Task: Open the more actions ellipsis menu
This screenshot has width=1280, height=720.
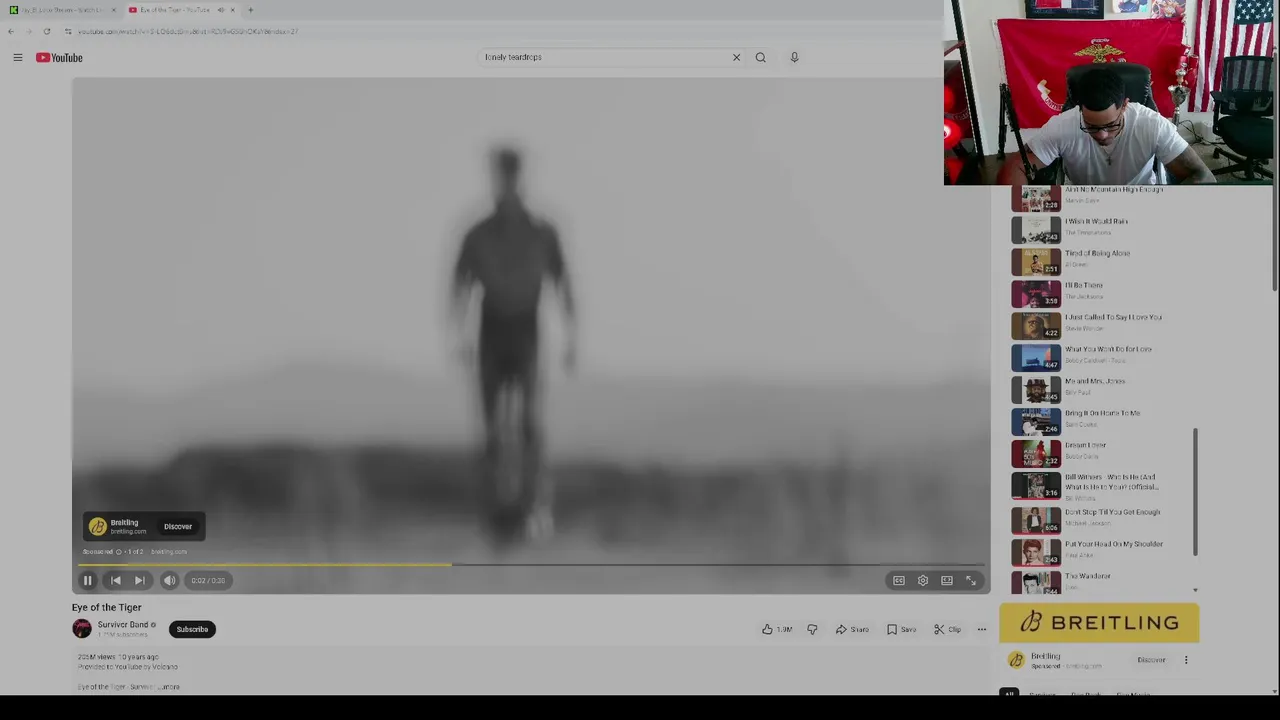Action: [x=981, y=629]
